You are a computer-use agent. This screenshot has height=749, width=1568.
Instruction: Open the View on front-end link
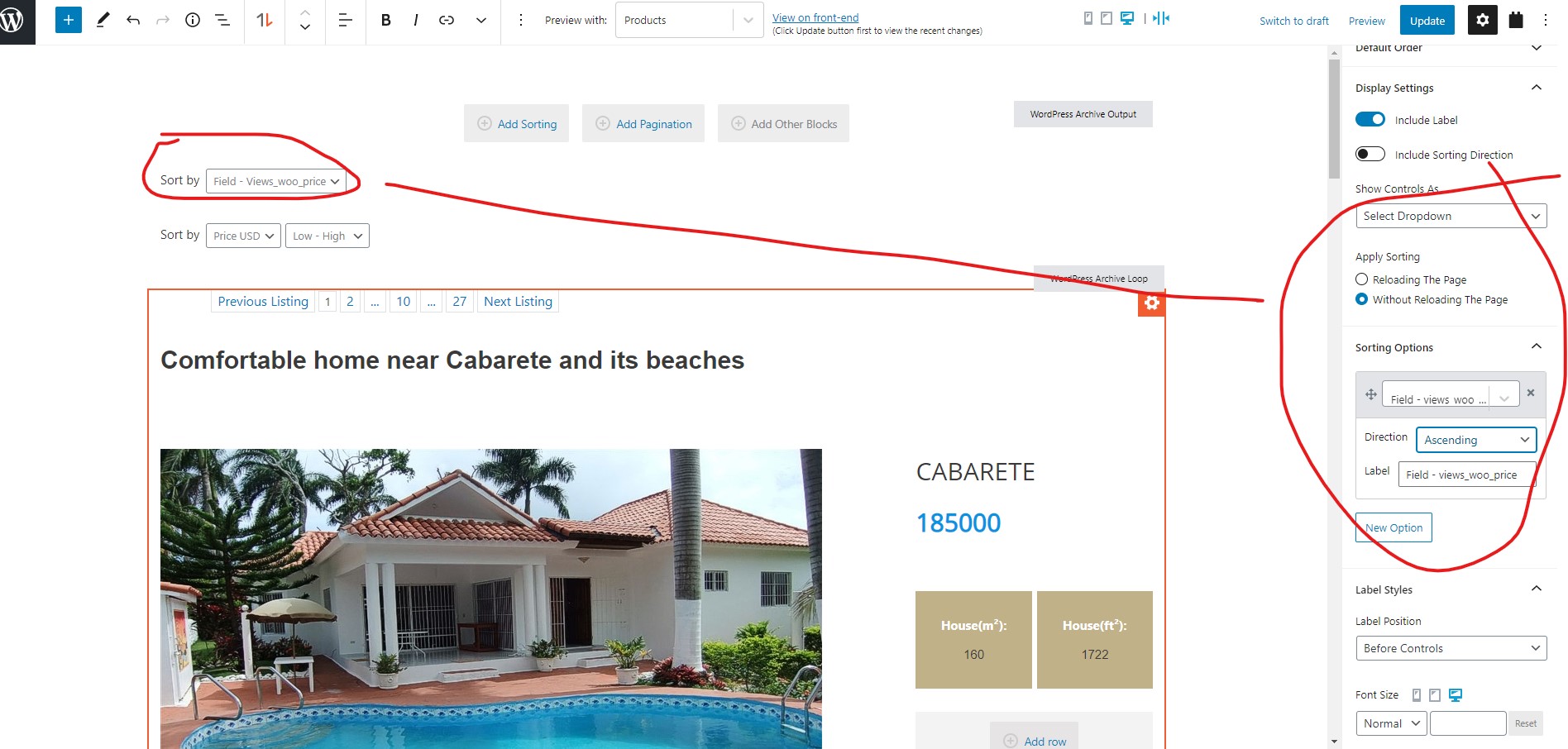(815, 17)
